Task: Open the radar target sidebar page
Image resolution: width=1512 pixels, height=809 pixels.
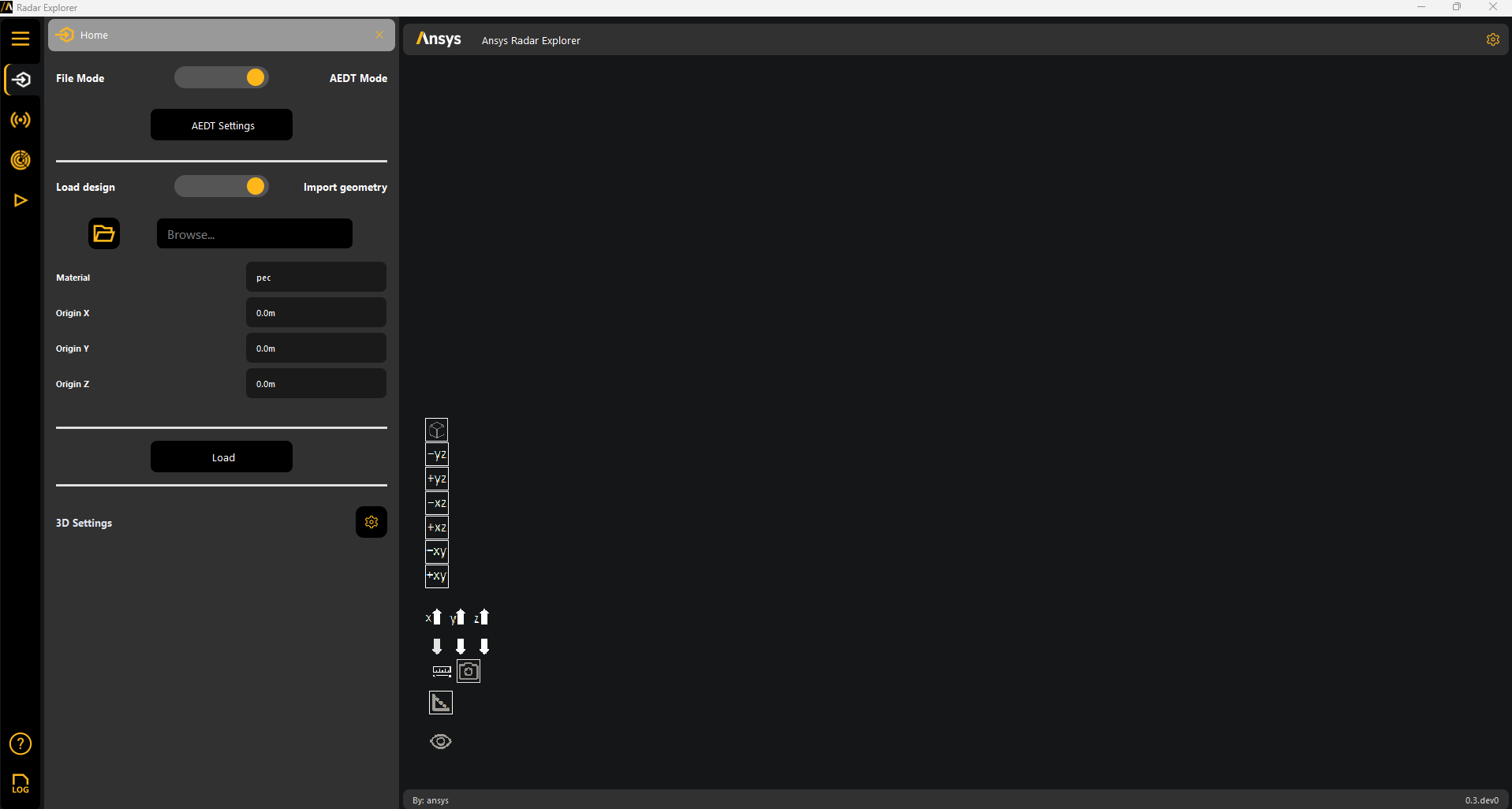Action: (x=21, y=160)
